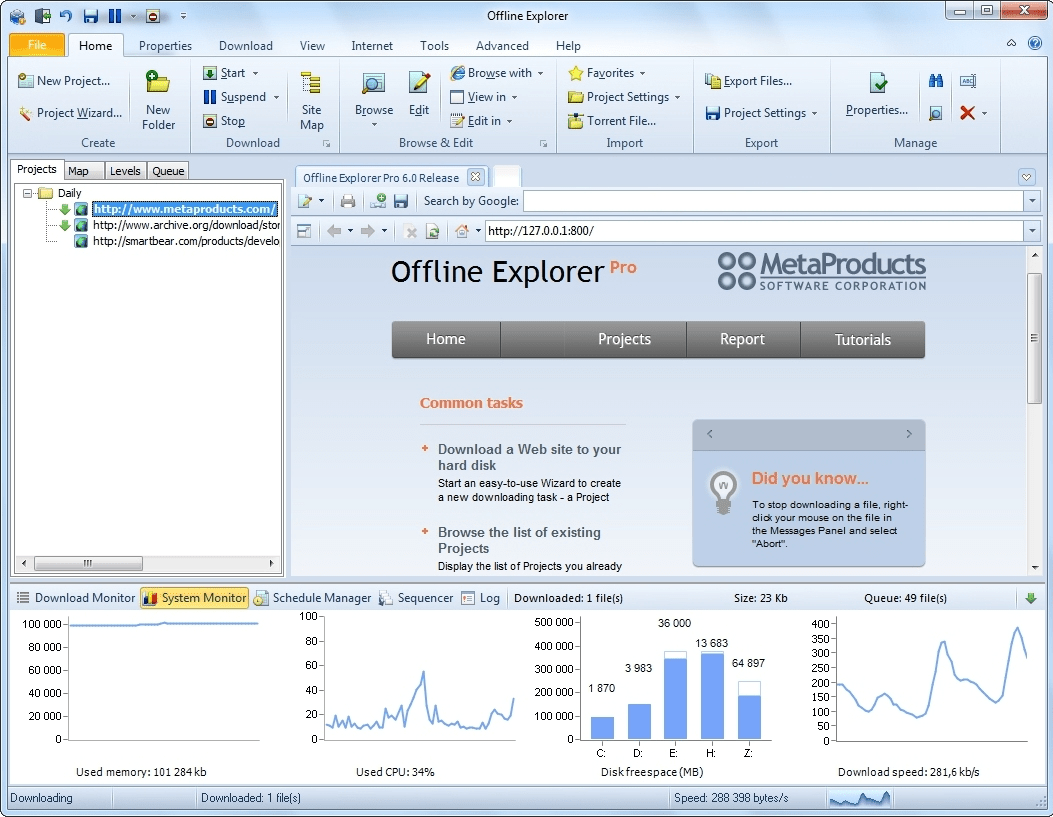The height and width of the screenshot is (817, 1053).
Task: Click the binoculars Find icon in Manage
Action: coord(935,81)
